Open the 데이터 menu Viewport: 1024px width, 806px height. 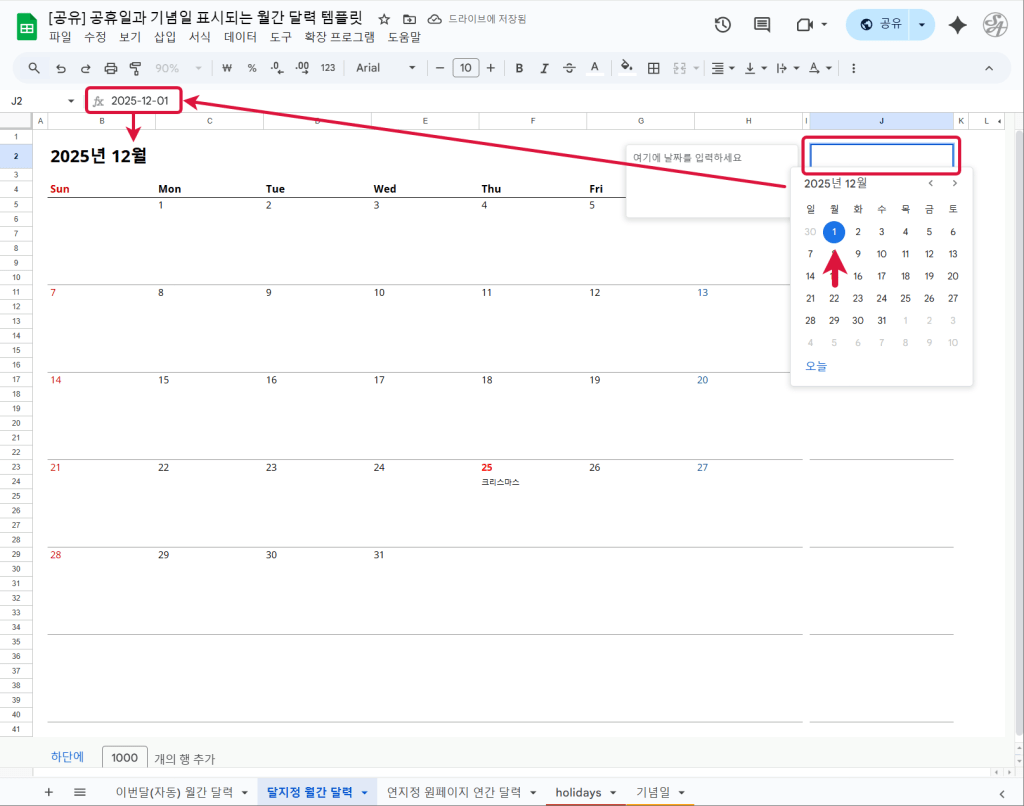240,37
